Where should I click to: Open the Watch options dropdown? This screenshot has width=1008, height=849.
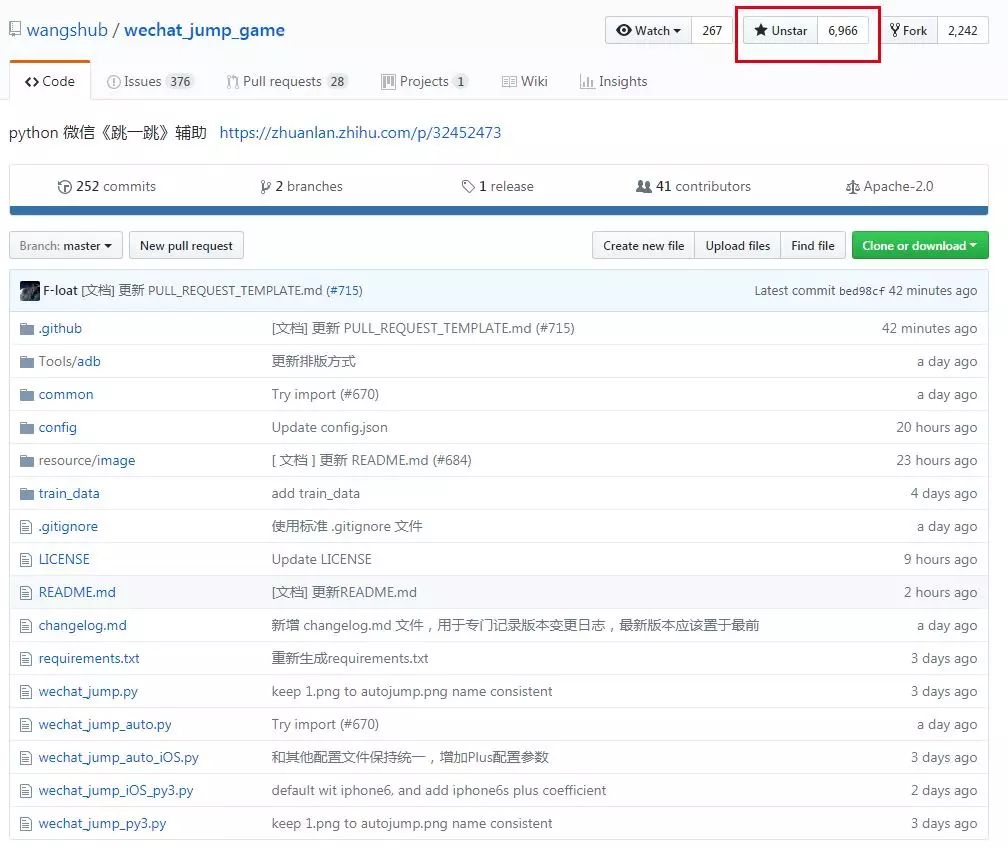tap(648, 30)
